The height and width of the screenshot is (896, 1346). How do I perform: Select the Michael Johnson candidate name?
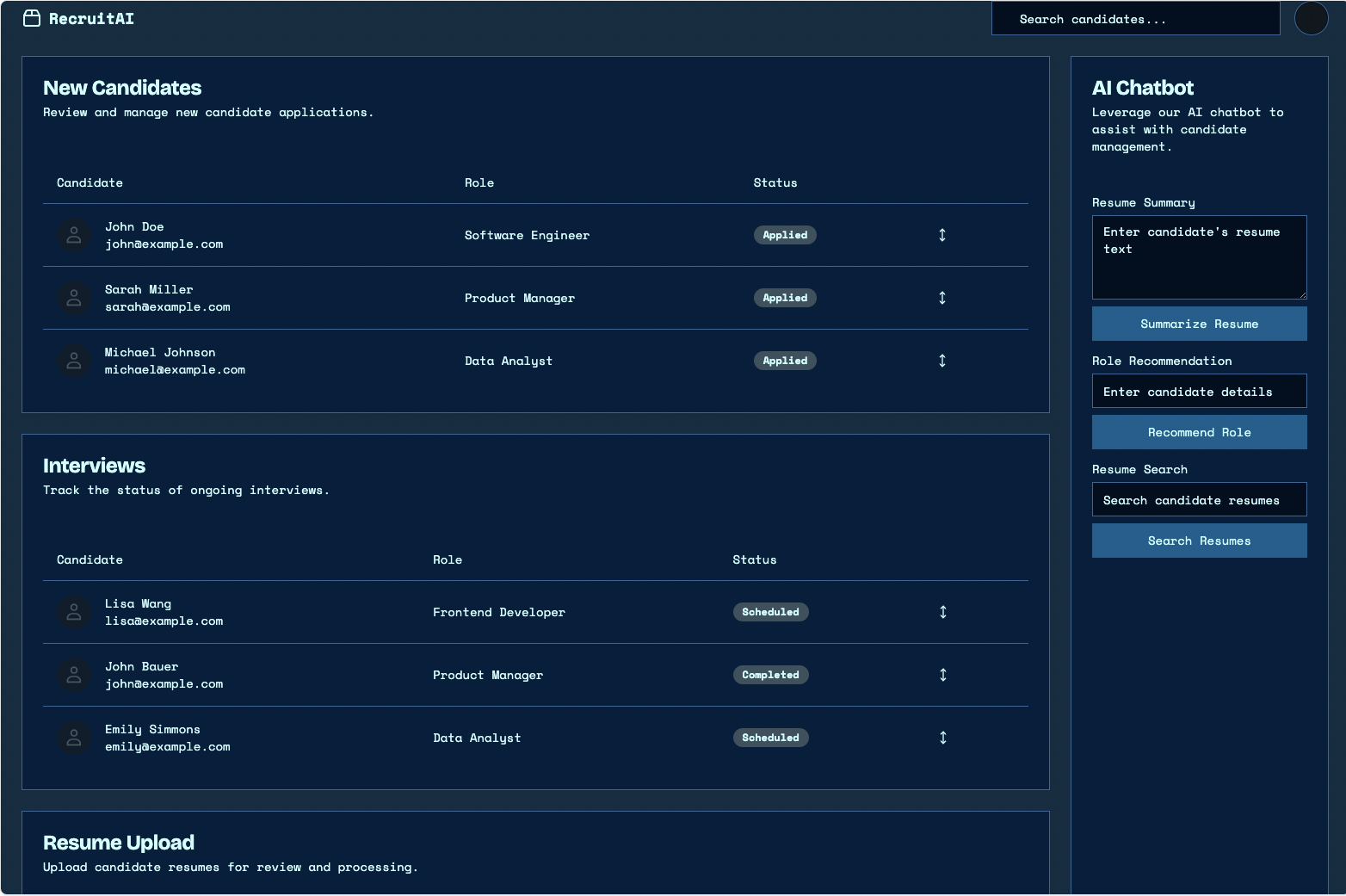(x=160, y=352)
